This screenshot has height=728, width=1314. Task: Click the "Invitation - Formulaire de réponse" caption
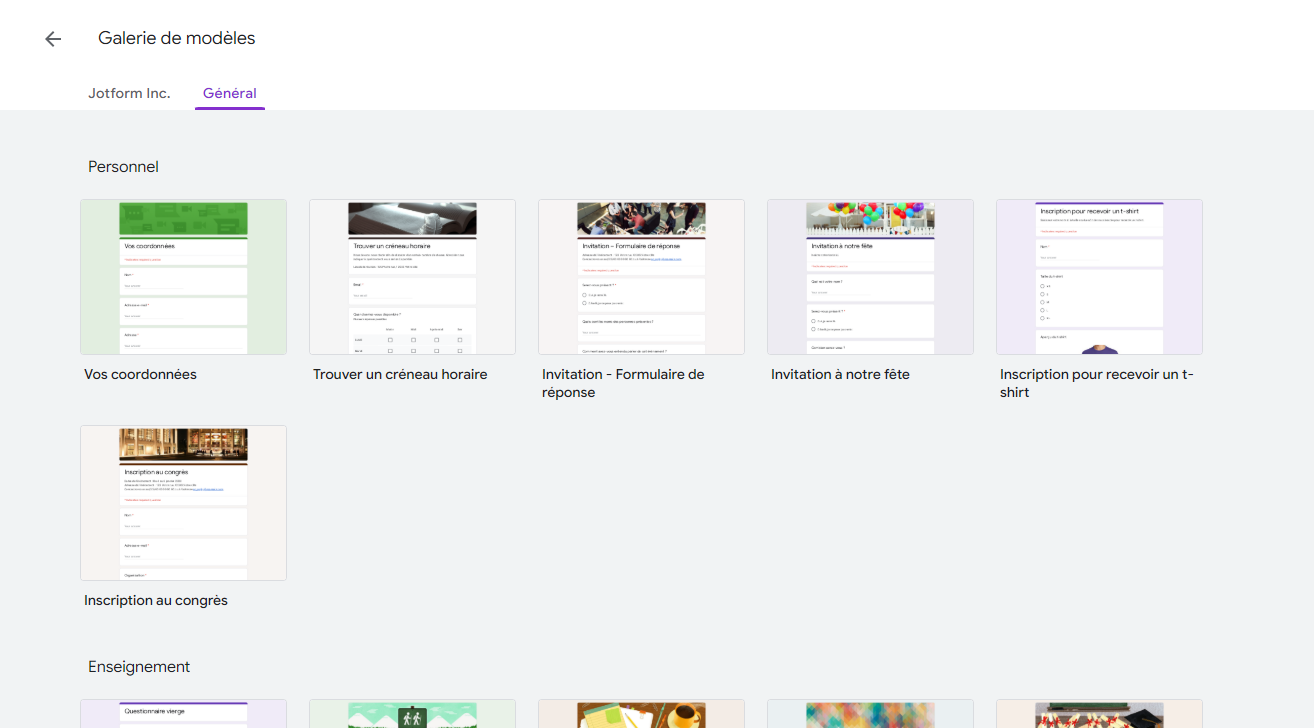point(623,384)
